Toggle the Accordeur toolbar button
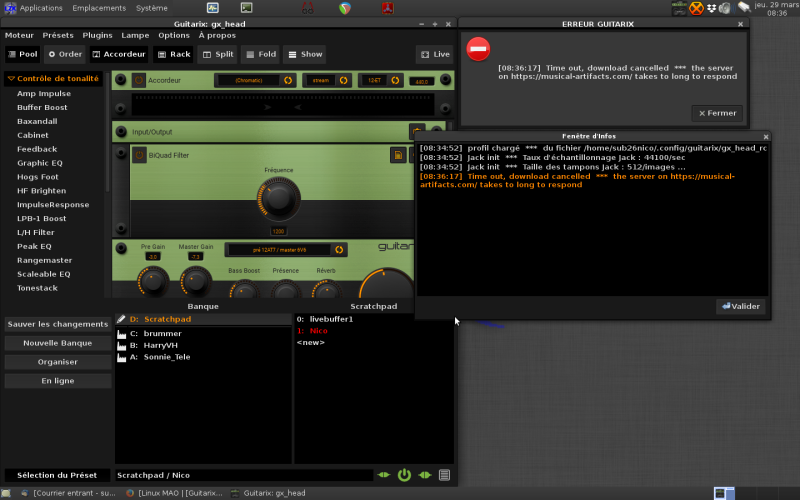This screenshot has height=500, width=800. 119,54
